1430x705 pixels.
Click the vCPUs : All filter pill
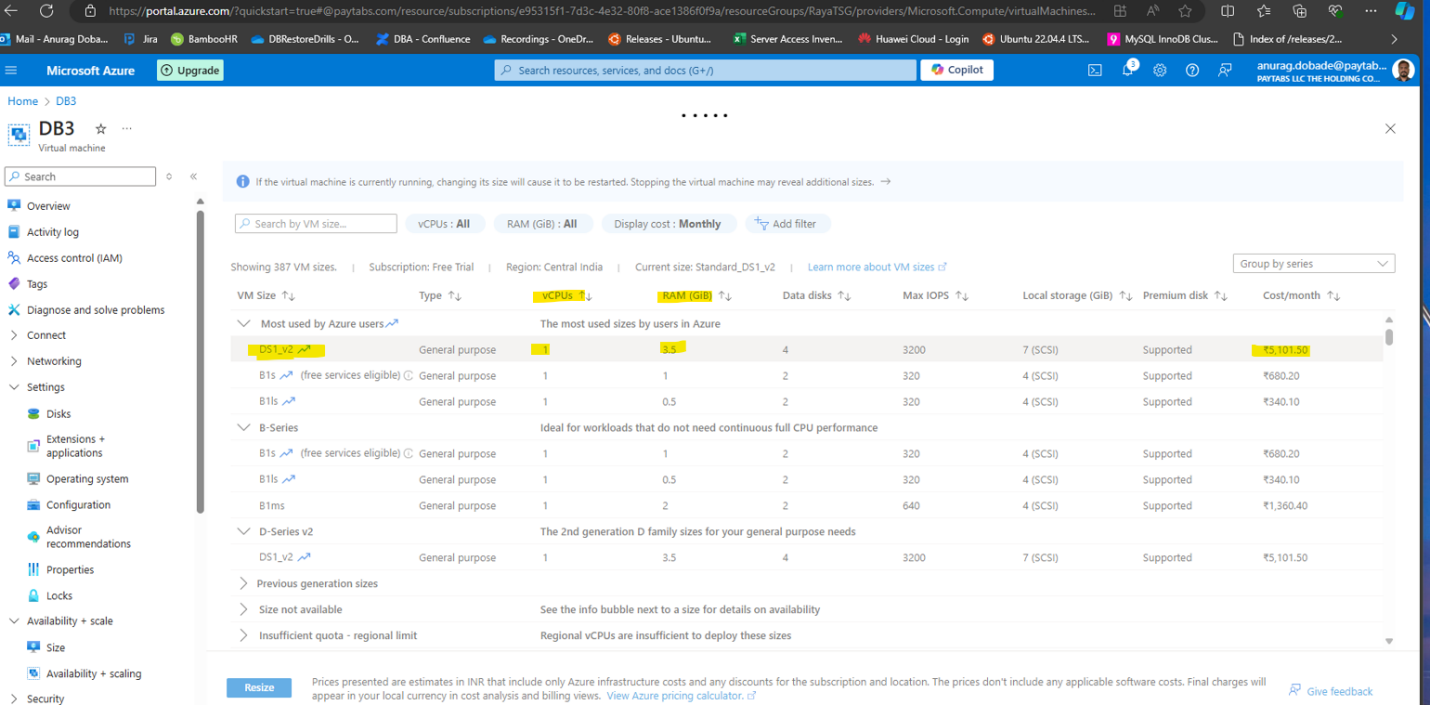[x=444, y=224]
